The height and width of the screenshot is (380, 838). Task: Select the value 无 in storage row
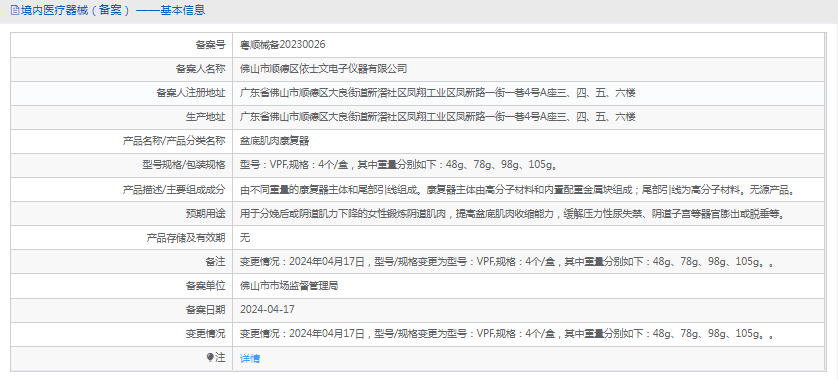[x=245, y=238]
